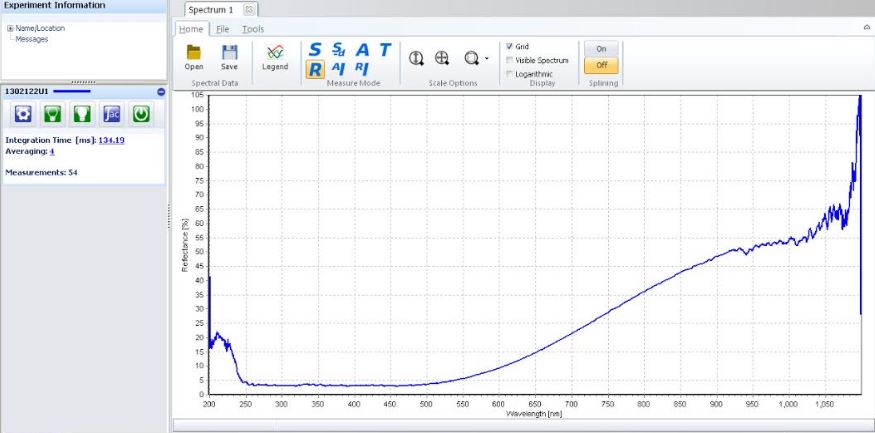Screen dimensions: 875x433
Task: Select the Absorbance (A) measure mode
Action: [x=362, y=49]
